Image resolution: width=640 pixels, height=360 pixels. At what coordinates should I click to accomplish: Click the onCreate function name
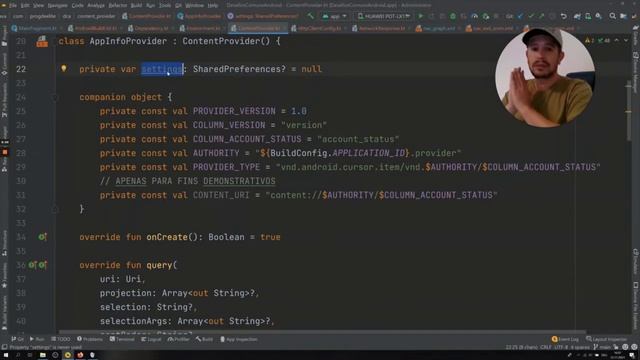[167, 237]
